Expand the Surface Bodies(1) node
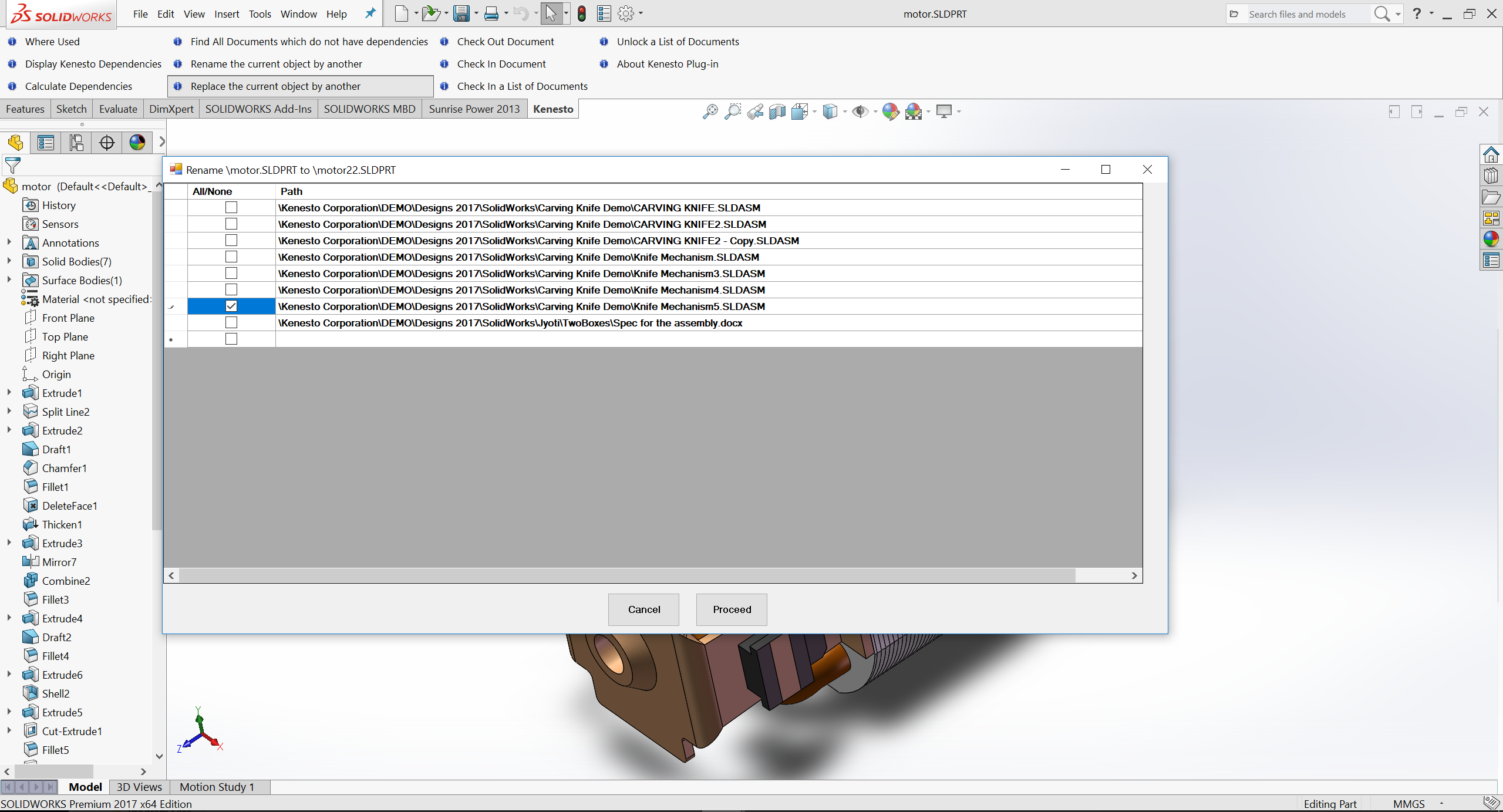This screenshot has width=1503, height=812. click(x=9, y=280)
